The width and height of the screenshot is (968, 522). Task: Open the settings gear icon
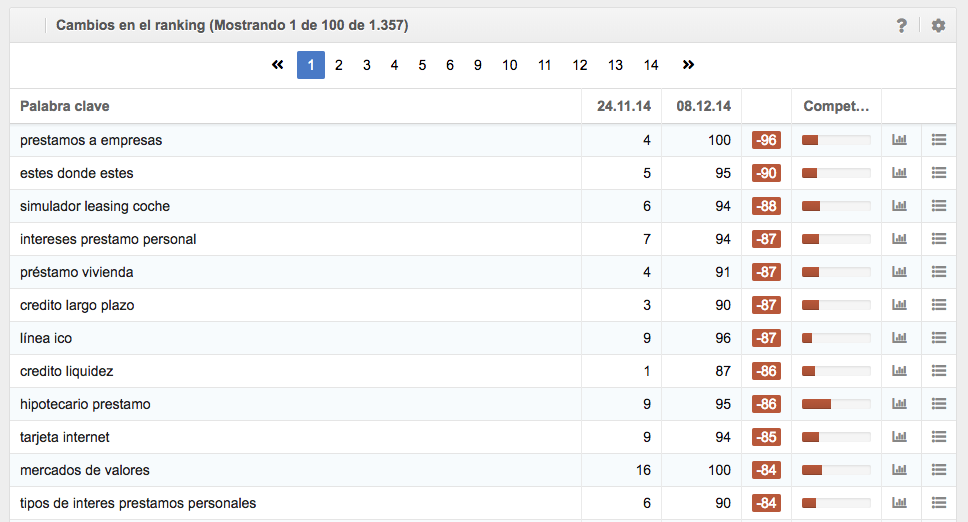click(x=938, y=25)
